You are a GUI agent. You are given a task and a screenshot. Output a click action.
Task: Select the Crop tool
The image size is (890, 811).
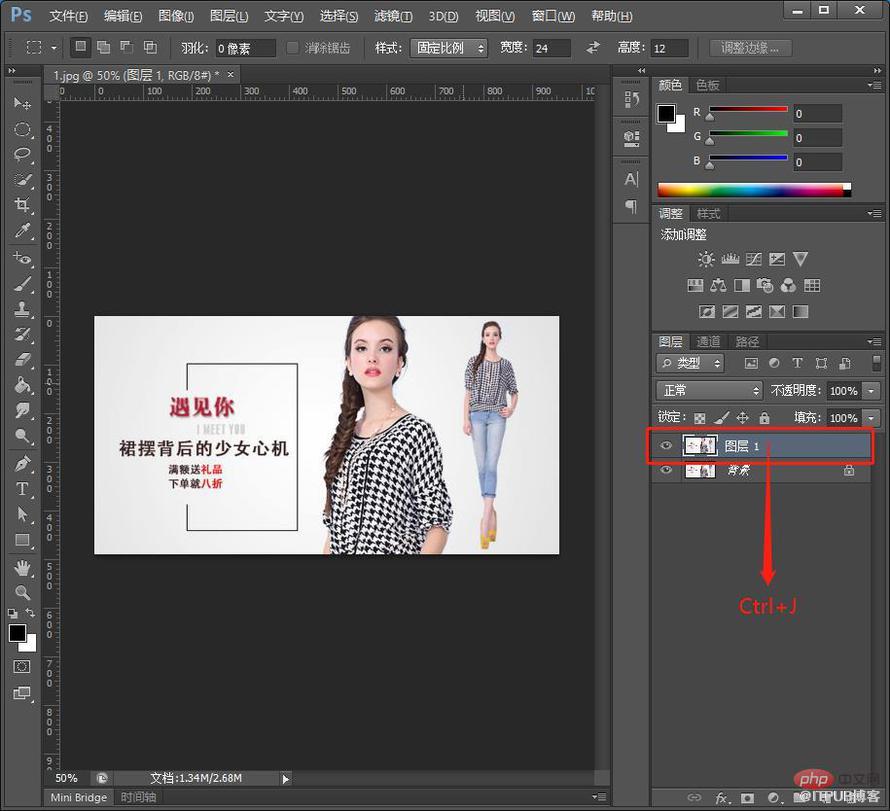pyautogui.click(x=22, y=205)
